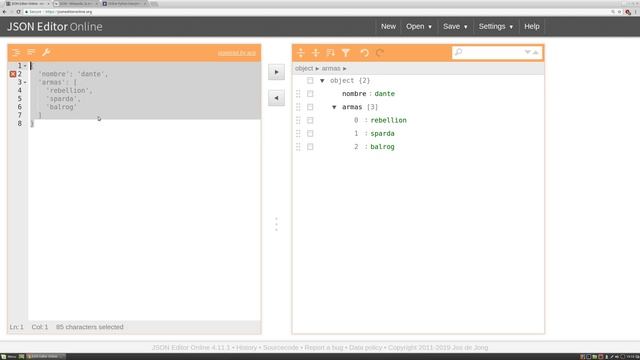Open drag handle menu of balrog row
Screen dimensions: 640x360
298,147
